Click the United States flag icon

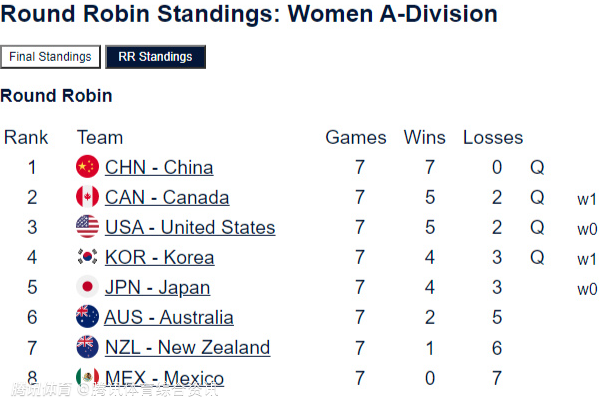pos(88,227)
